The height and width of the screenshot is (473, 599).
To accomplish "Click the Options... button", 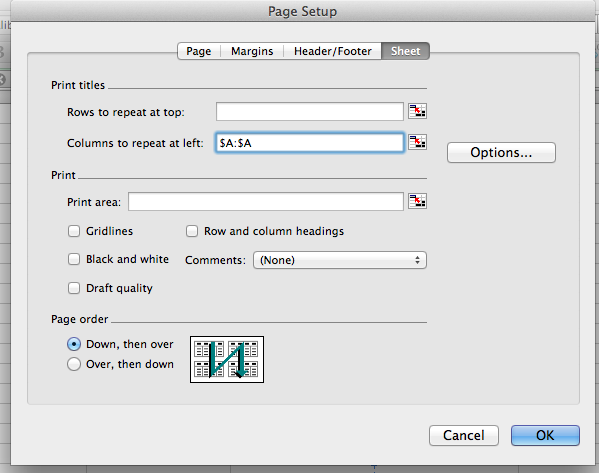I will tap(501, 152).
